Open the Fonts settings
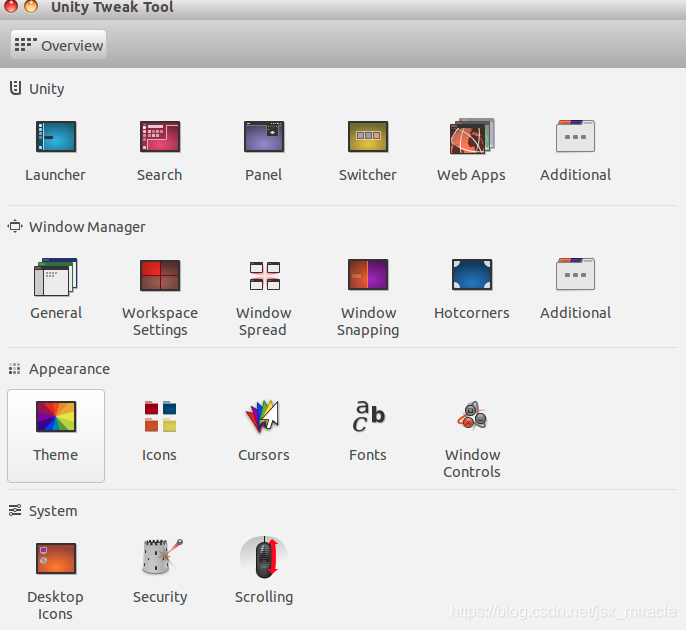The height and width of the screenshot is (630, 686). (368, 431)
